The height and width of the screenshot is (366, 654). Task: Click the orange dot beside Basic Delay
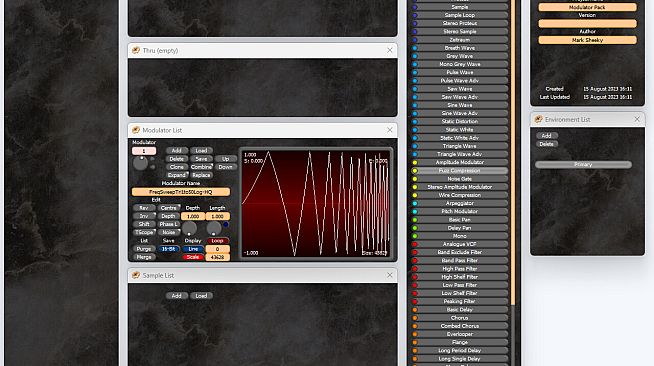point(415,310)
